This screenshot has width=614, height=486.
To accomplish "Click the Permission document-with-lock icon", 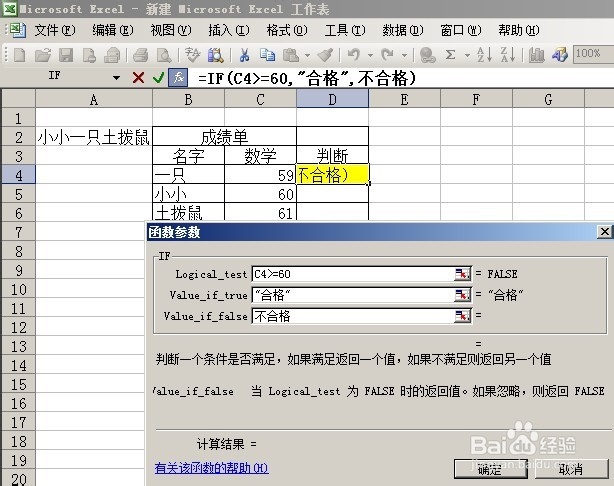I will [x=89, y=55].
